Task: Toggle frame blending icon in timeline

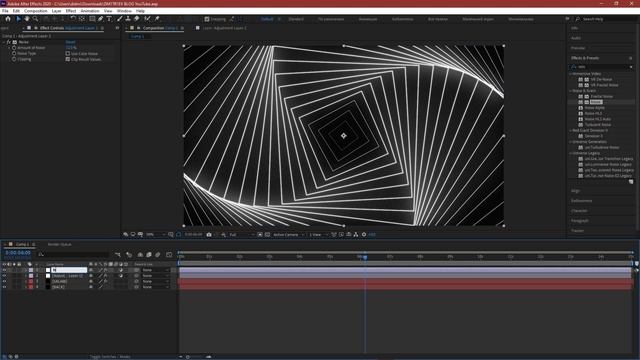Action: pyautogui.click(x=149, y=255)
